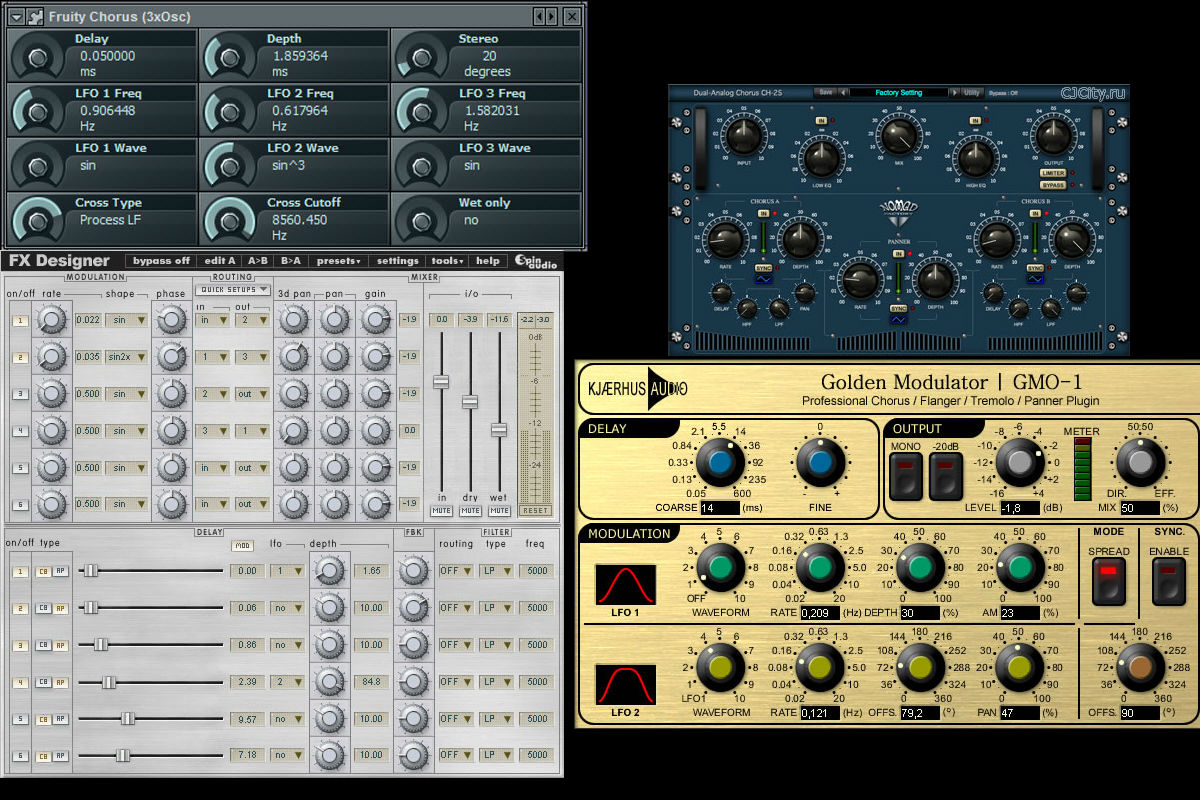Click Panner waveform icon below SYNC
Image resolution: width=1200 pixels, height=800 pixels.
898,320
